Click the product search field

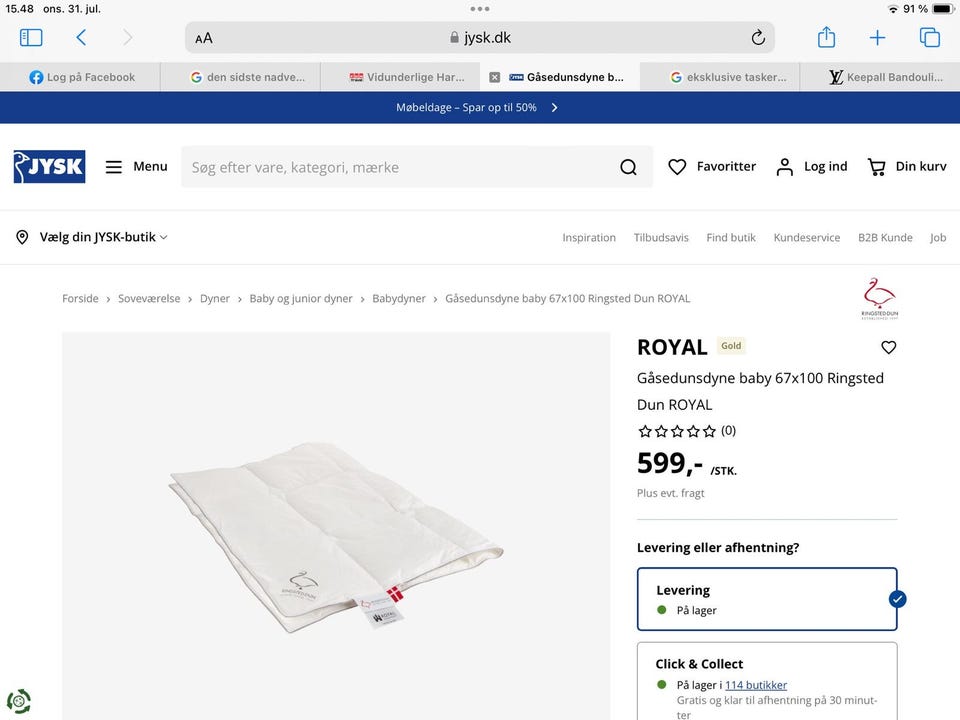pyautogui.click(x=400, y=167)
